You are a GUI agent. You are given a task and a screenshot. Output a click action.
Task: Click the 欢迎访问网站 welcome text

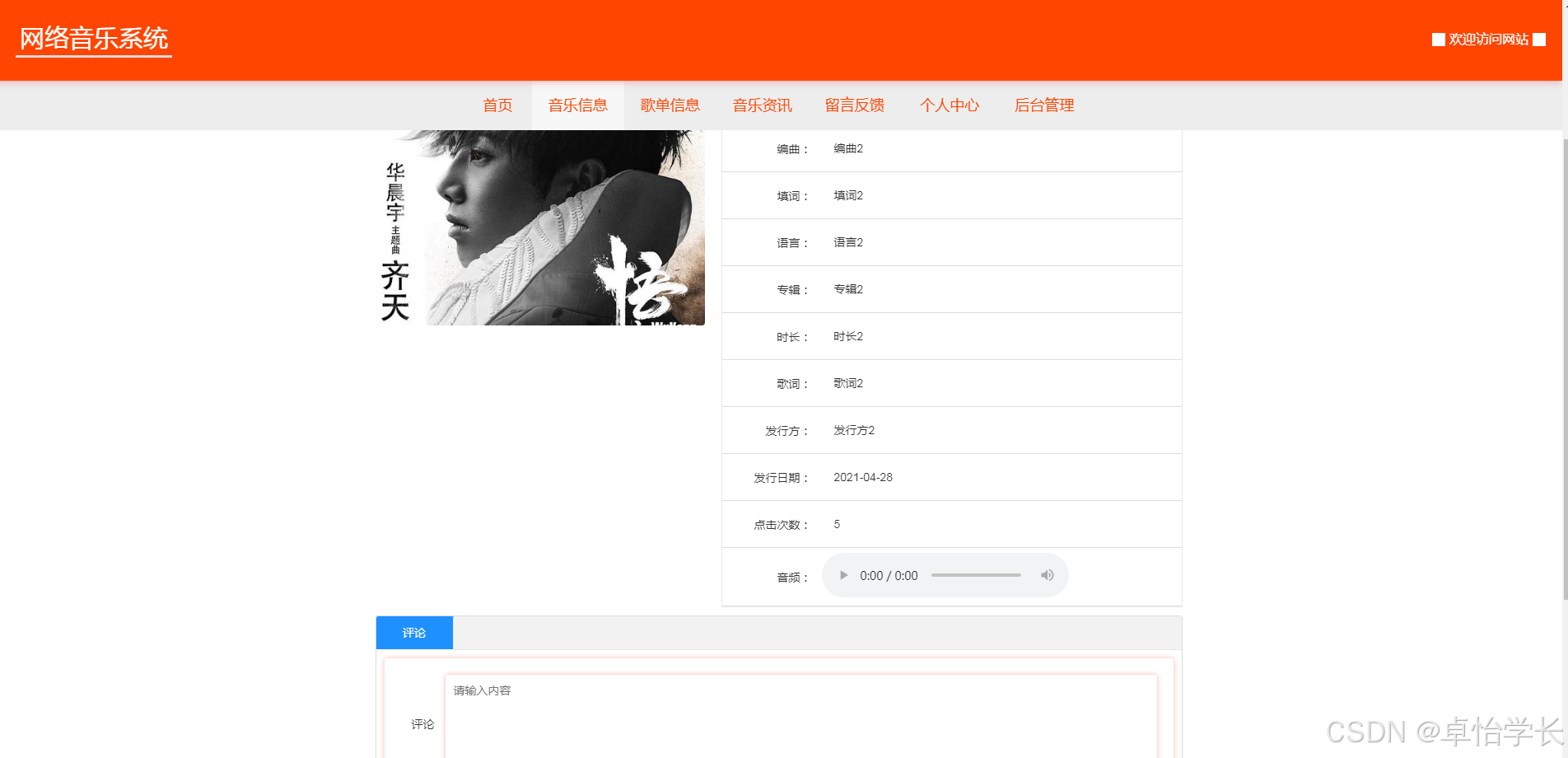coord(1489,40)
